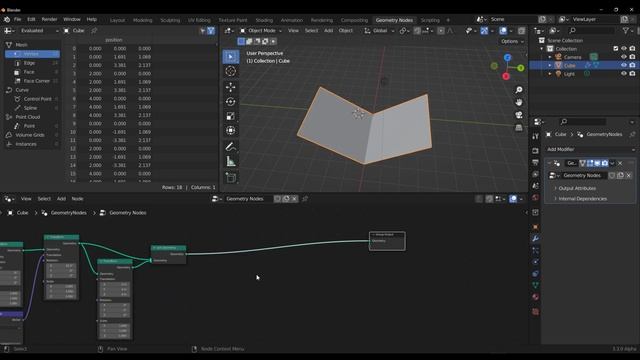Click the viewport pan hand icon
Viewport: 640px width, 360px height.
pos(518,102)
